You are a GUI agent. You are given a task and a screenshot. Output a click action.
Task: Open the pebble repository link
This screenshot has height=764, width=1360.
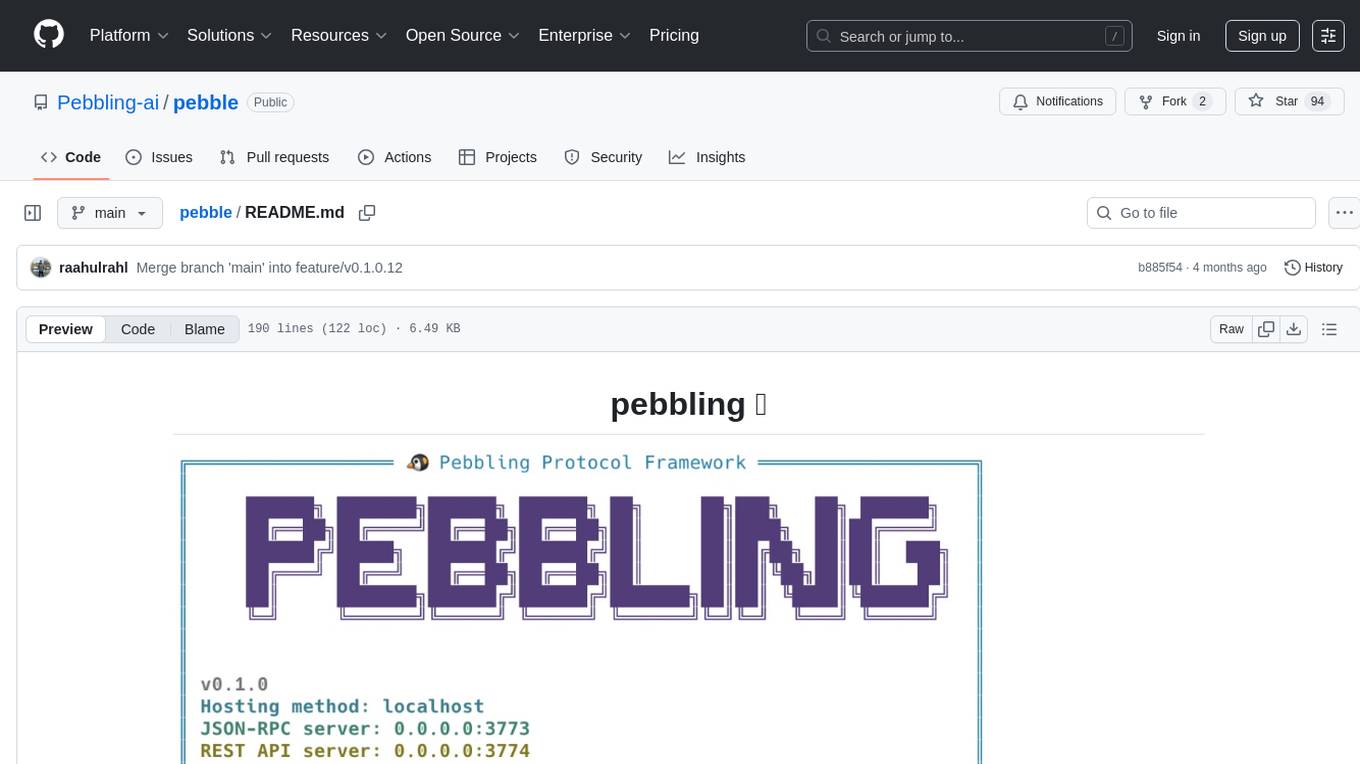pyautogui.click(x=206, y=102)
